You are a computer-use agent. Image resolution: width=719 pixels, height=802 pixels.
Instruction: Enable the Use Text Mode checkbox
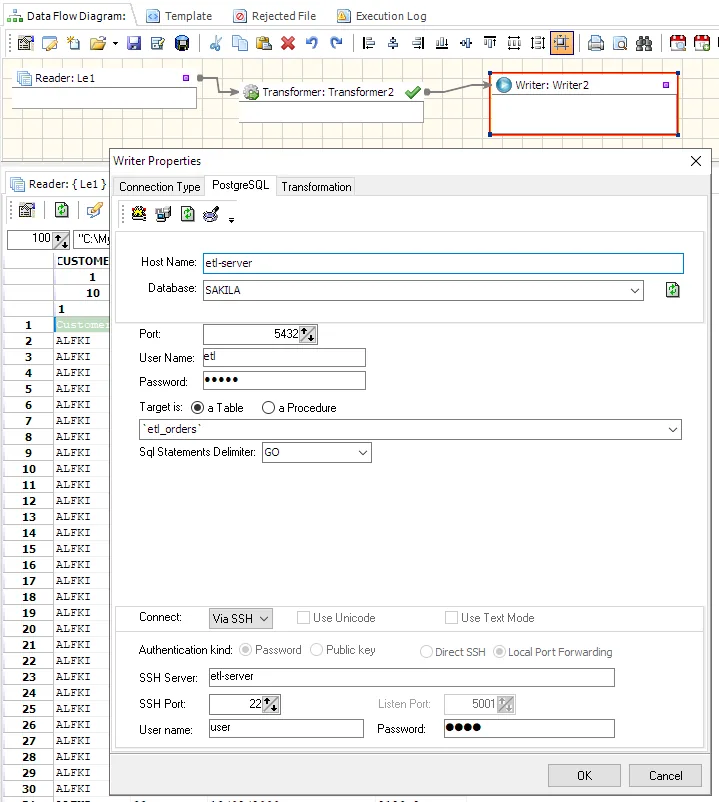click(451, 617)
